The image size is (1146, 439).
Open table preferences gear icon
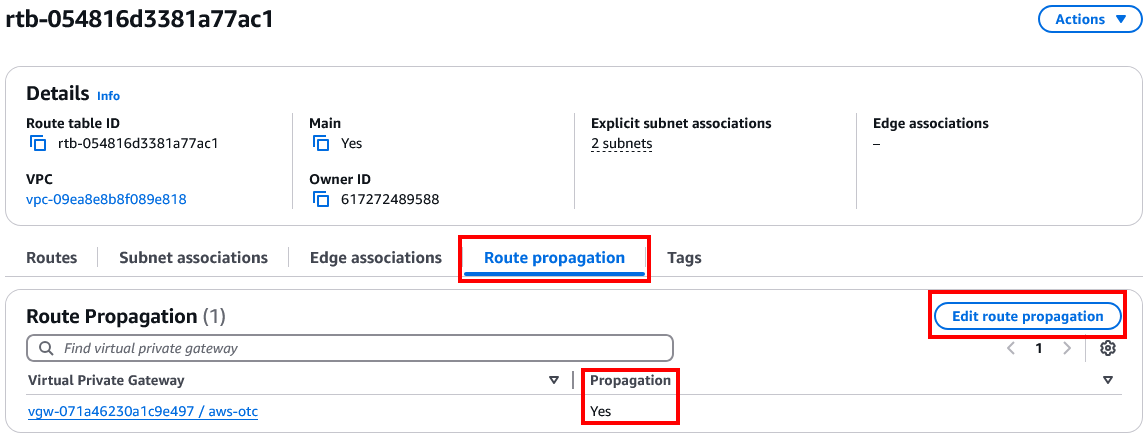(x=1107, y=348)
